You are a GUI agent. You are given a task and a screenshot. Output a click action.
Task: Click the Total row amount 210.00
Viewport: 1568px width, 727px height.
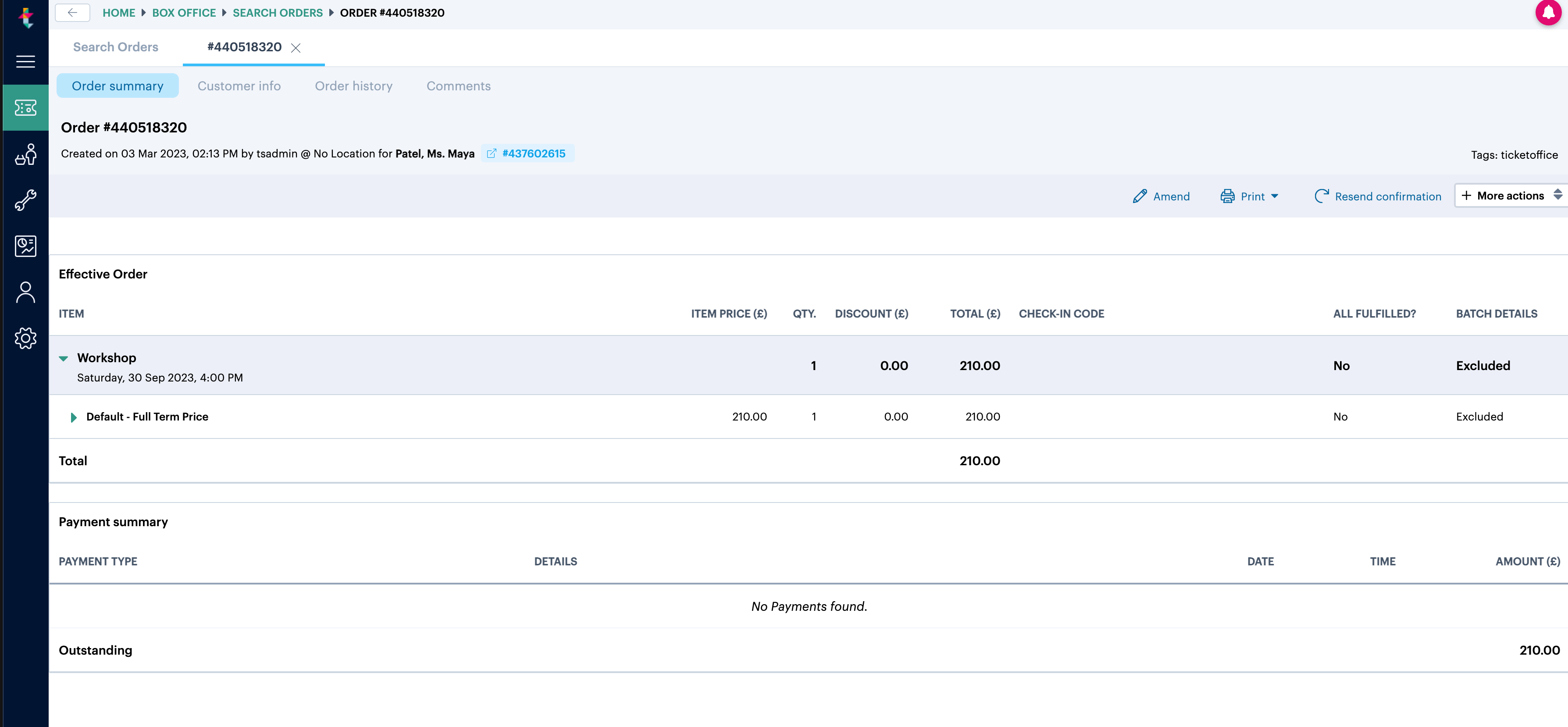tap(980, 461)
